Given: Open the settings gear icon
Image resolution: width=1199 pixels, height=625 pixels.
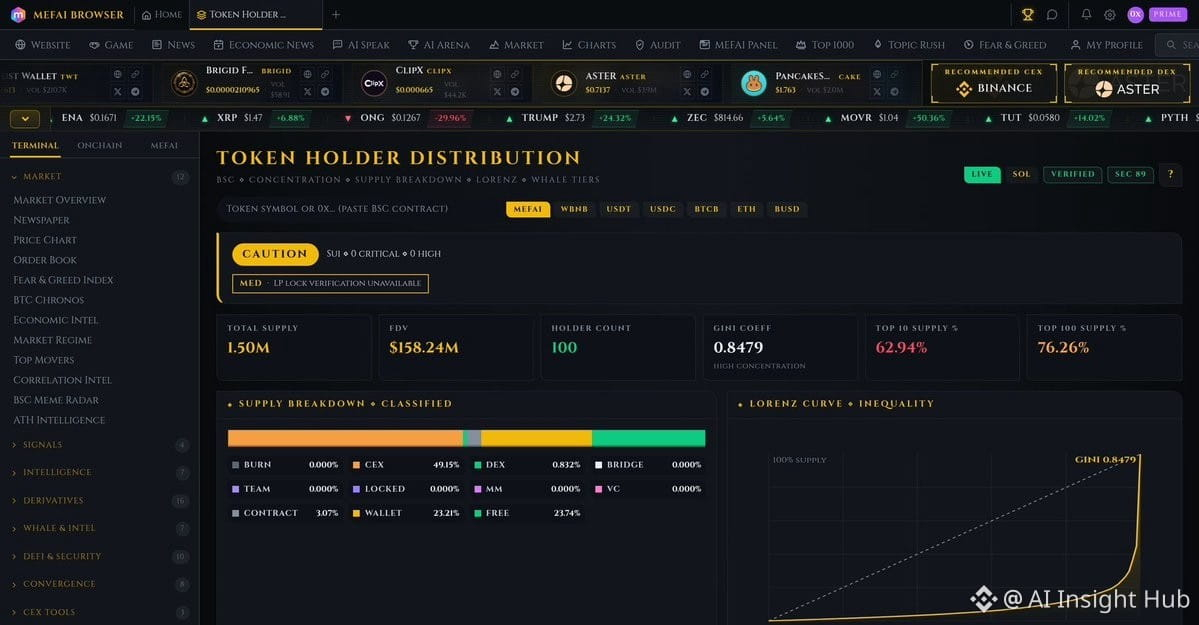Looking at the screenshot, I should click(1110, 15).
